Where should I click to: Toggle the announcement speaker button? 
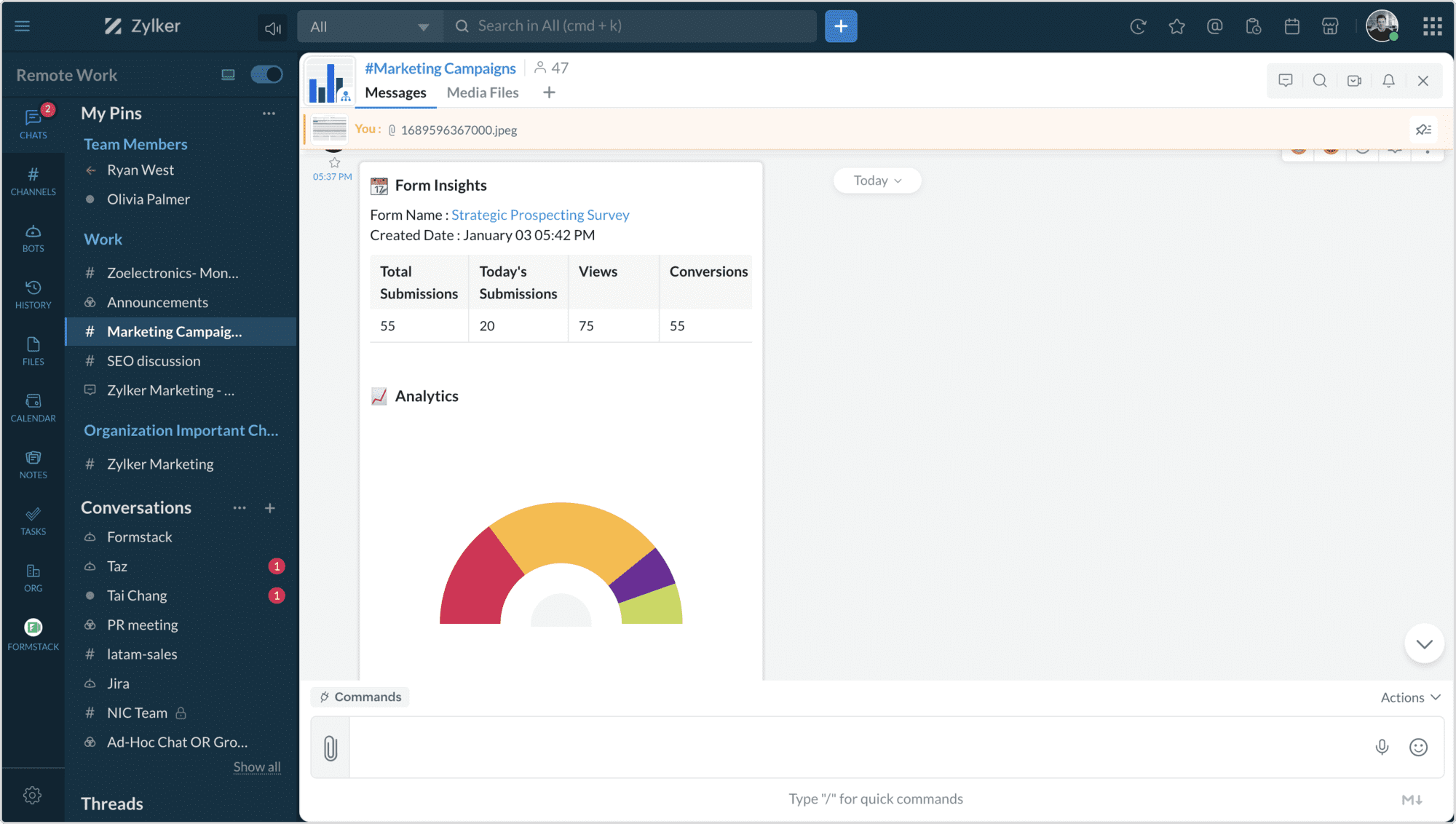(272, 28)
